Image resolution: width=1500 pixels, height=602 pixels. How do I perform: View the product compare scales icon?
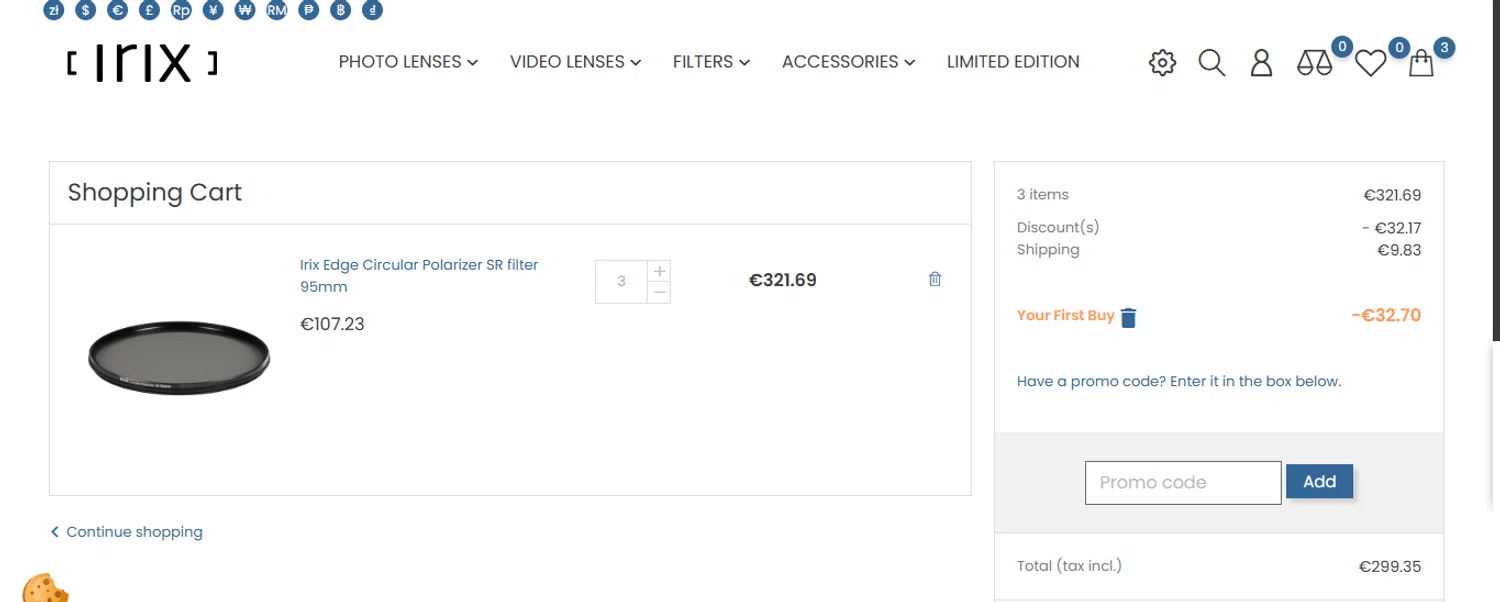[1314, 63]
